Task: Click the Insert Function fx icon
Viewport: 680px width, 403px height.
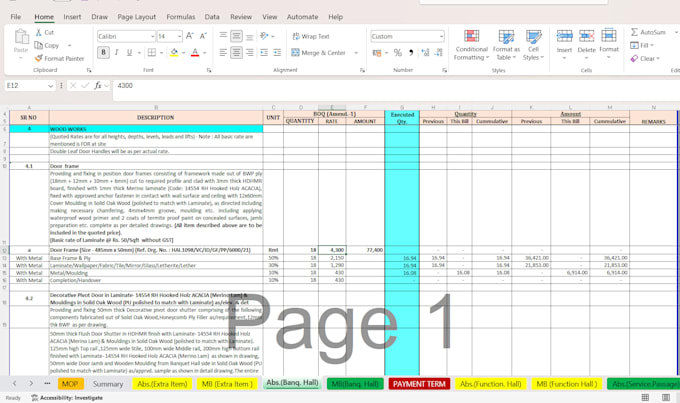Action: pyautogui.click(x=98, y=85)
